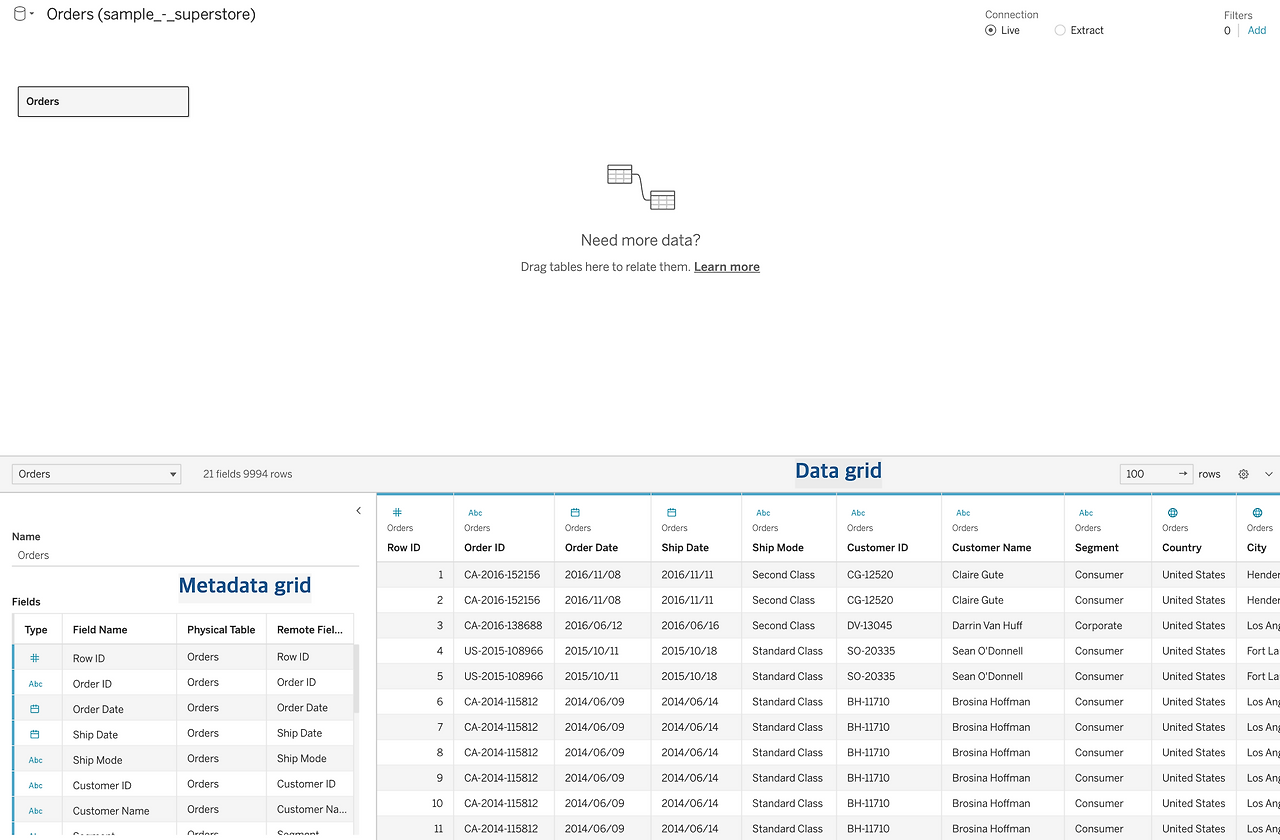Click date type icon above Order Date column
Image resolution: width=1280 pixels, height=840 pixels.
click(575, 512)
